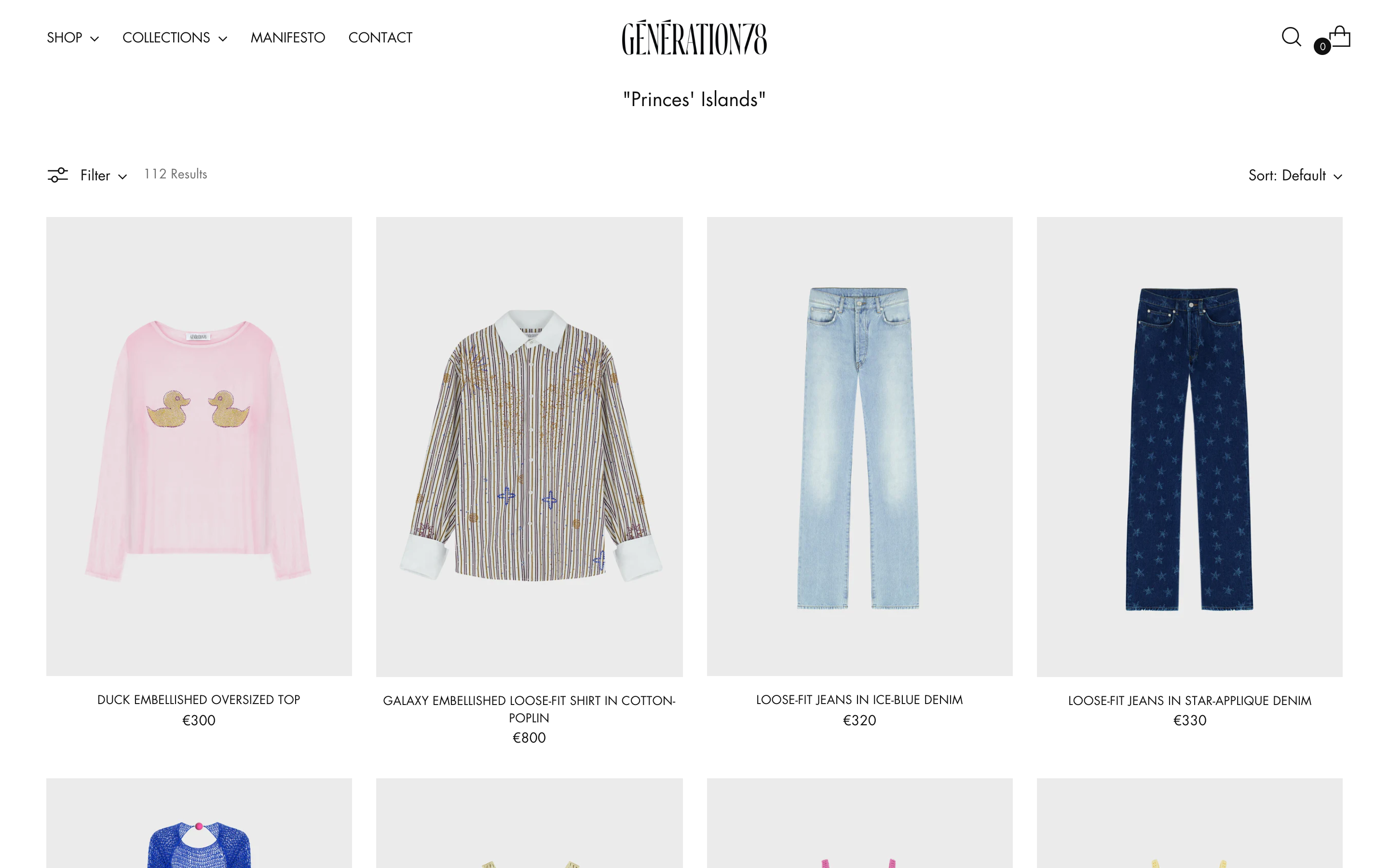Open Duck Embellished Oversized Top link

point(199,699)
